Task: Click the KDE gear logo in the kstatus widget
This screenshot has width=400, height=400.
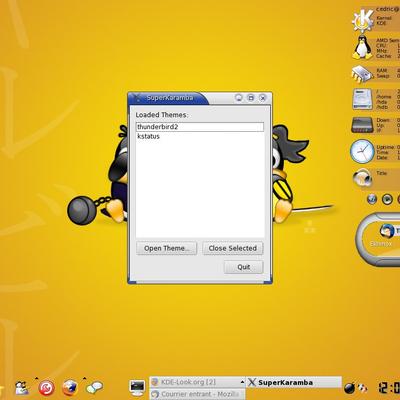Action: point(363,20)
